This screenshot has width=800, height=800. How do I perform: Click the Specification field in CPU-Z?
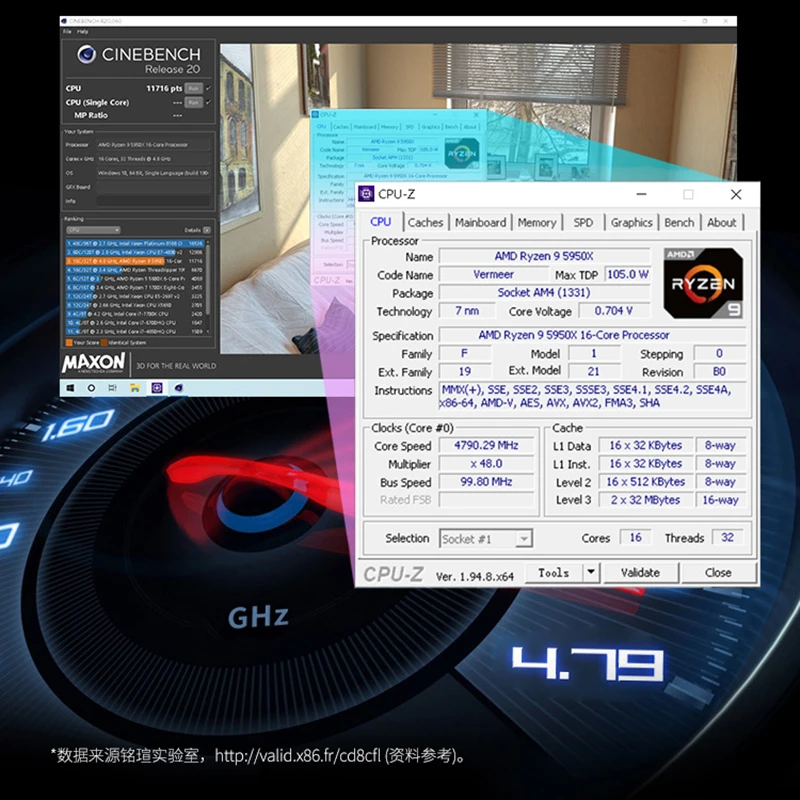592,335
